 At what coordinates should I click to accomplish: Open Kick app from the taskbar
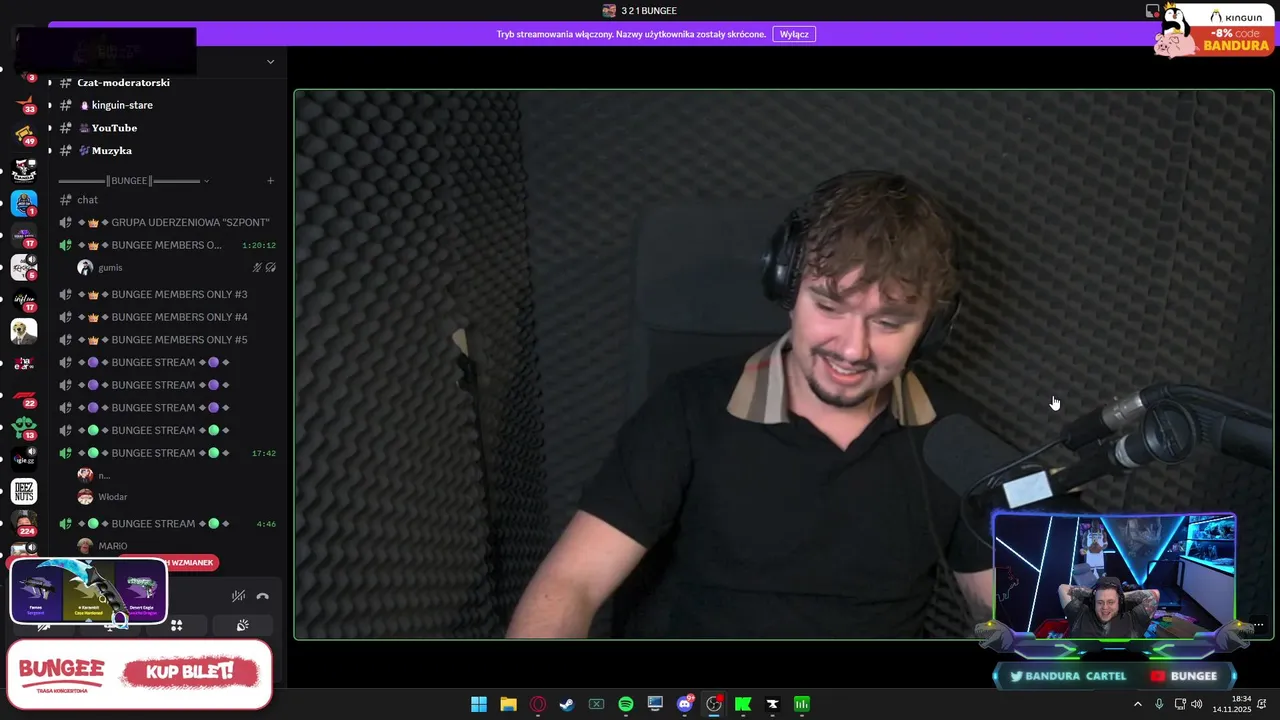point(743,704)
